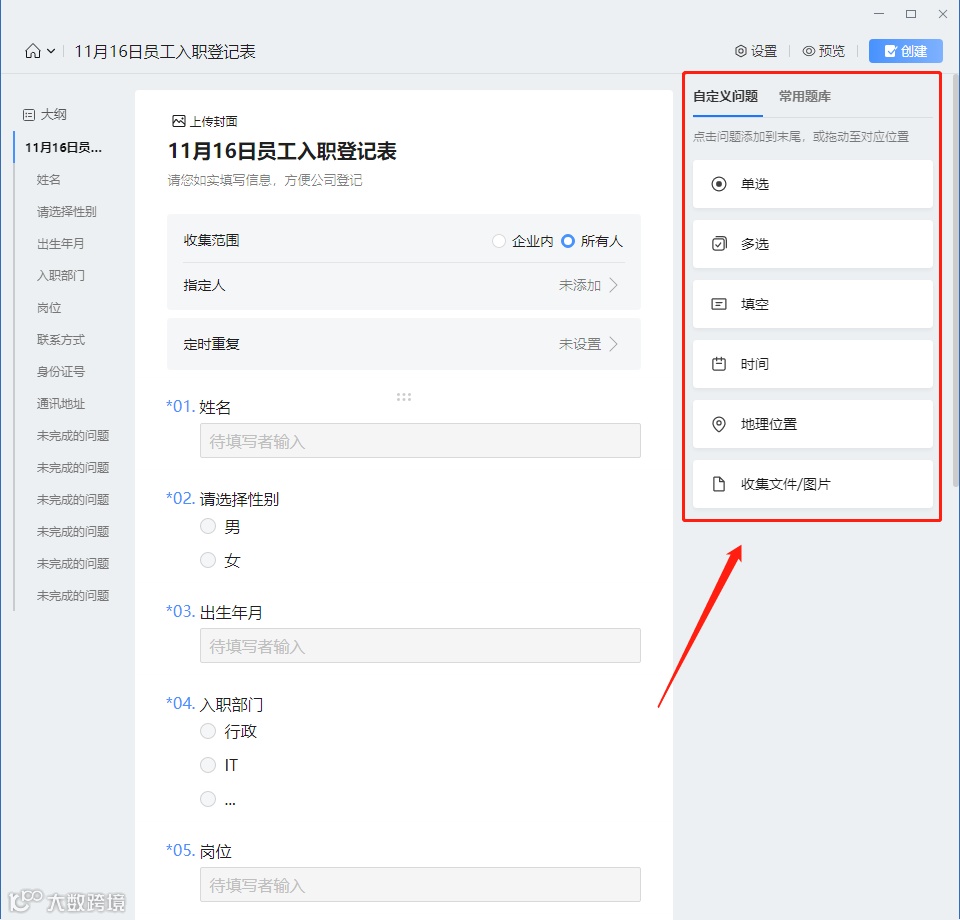Click the 上传封面 link text
Viewport: 960px width, 920px height.
click(x=213, y=121)
